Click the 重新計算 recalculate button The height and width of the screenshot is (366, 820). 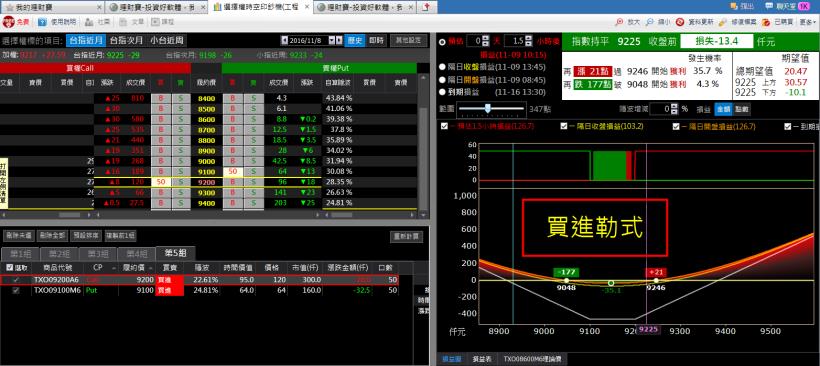coord(406,237)
